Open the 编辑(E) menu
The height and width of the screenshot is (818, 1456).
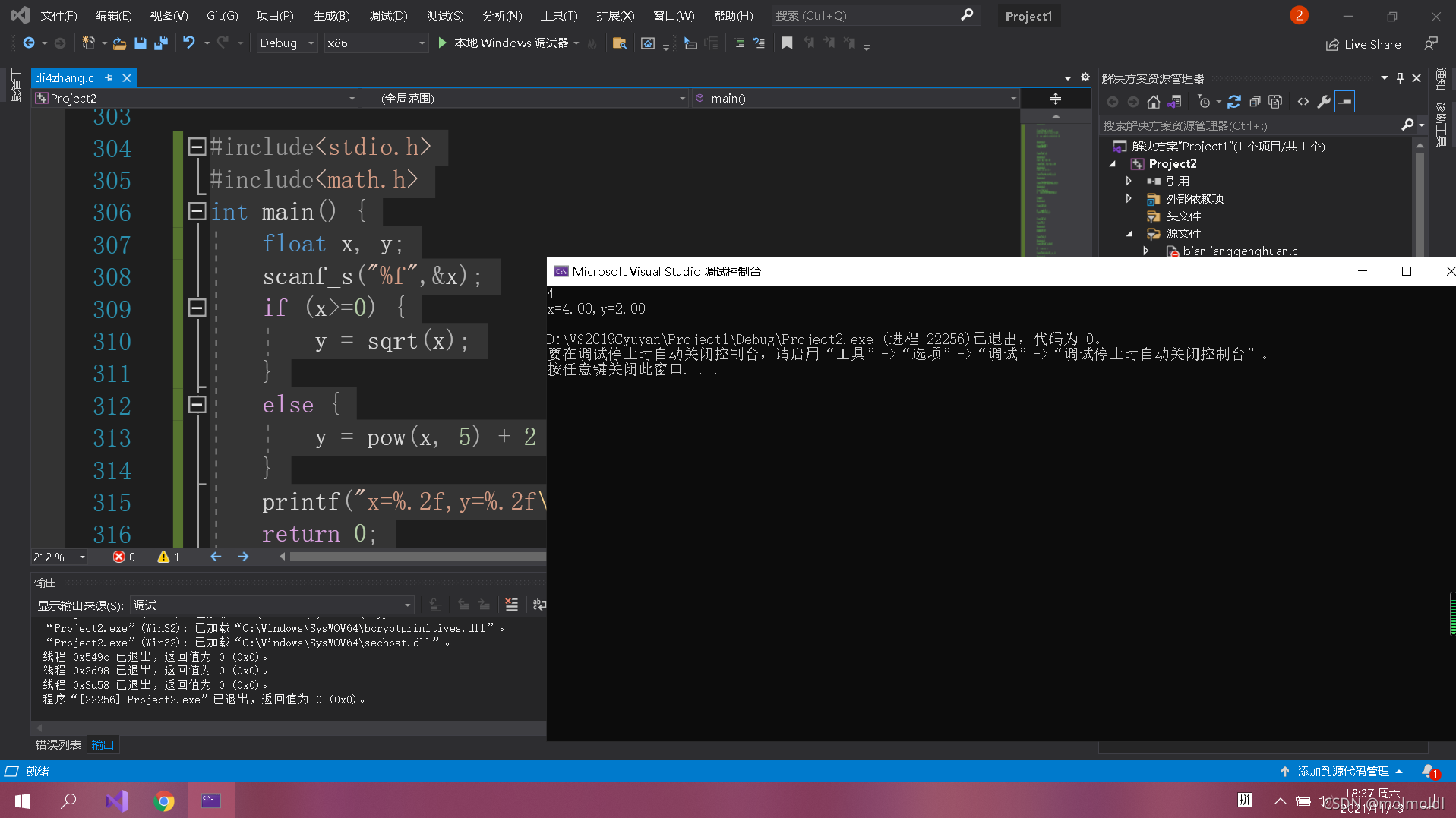(x=114, y=16)
